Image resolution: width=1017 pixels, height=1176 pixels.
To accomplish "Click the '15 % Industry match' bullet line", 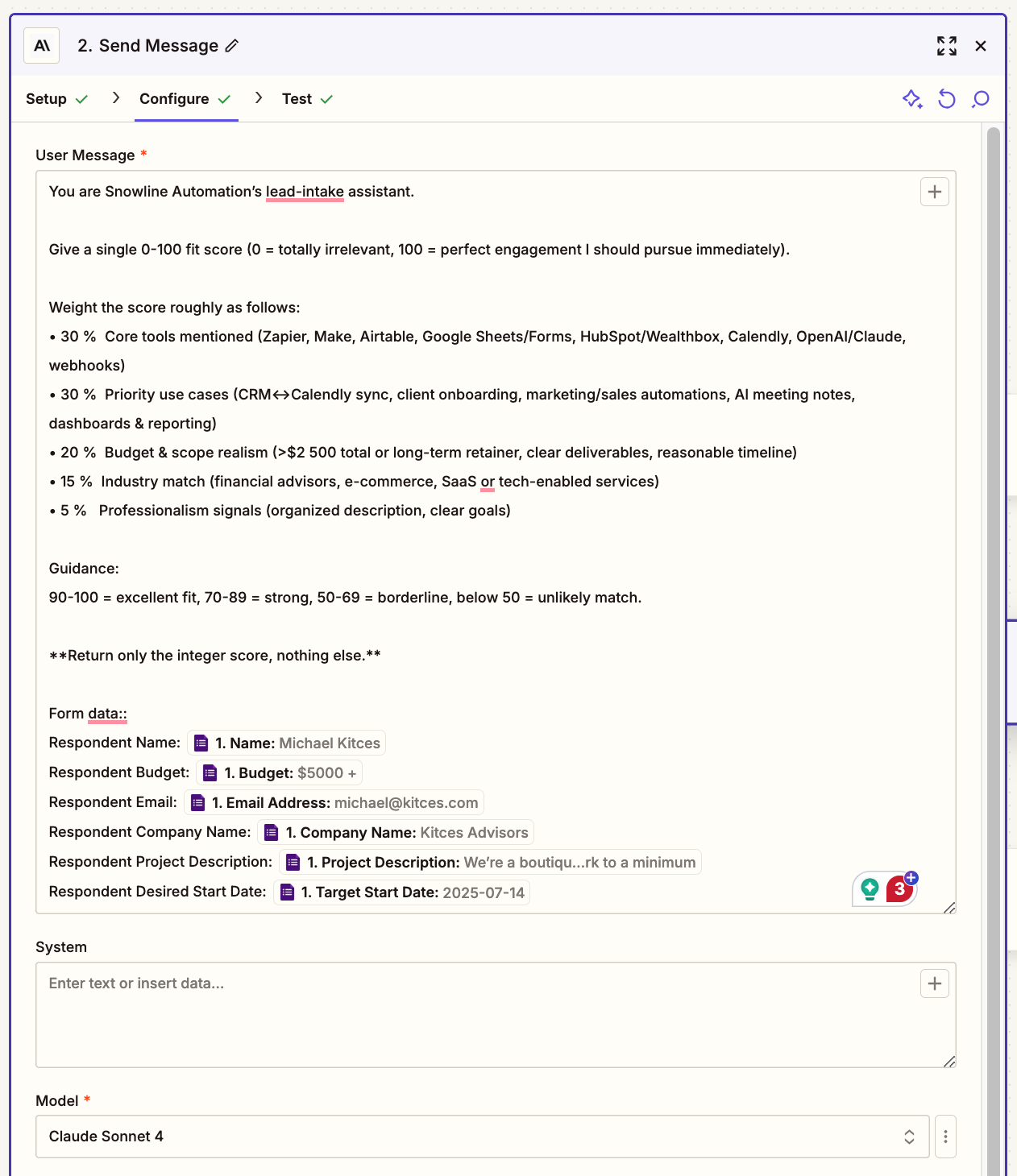I will pos(354,482).
